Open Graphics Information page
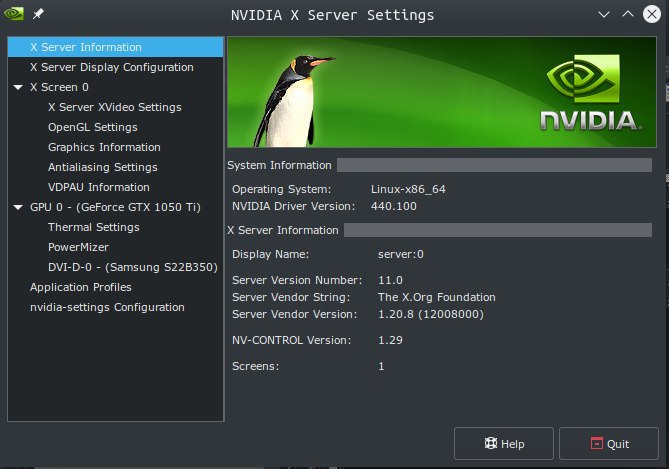 104,147
